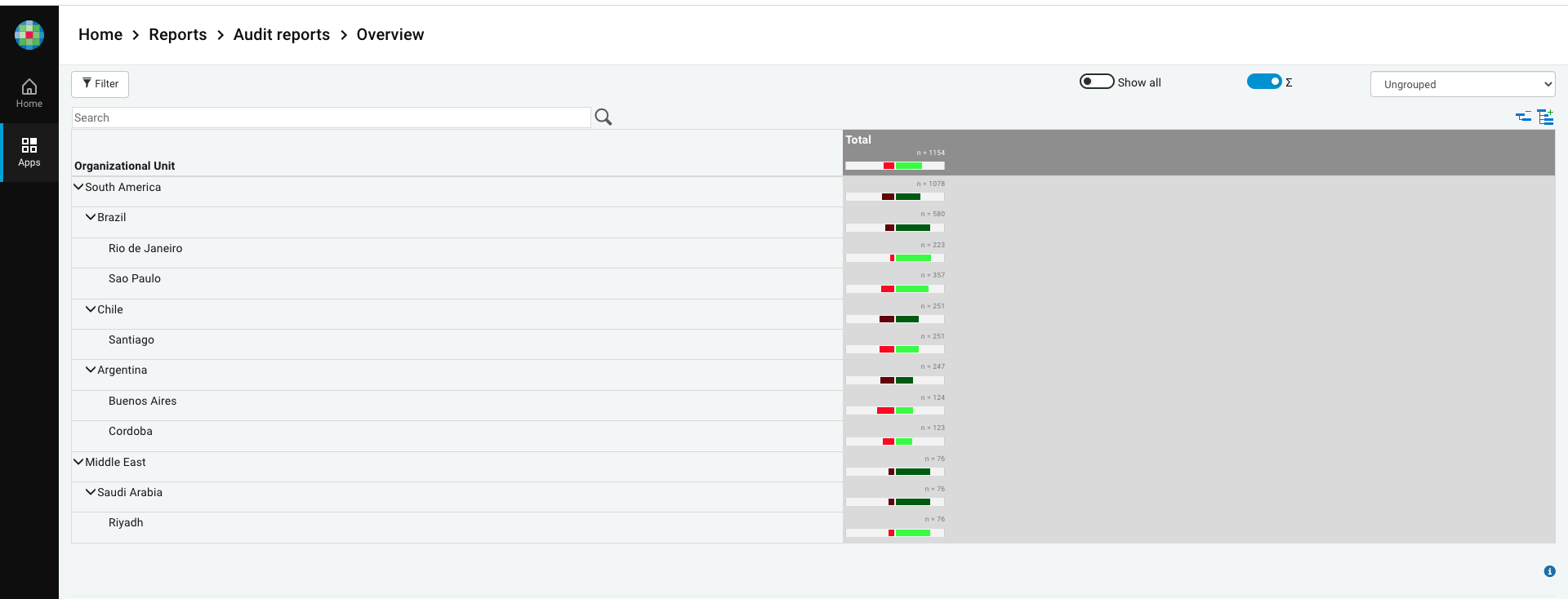This screenshot has height=599, width=1568.
Task: Navigate to Audit reports breadcrumb
Action: [x=281, y=34]
